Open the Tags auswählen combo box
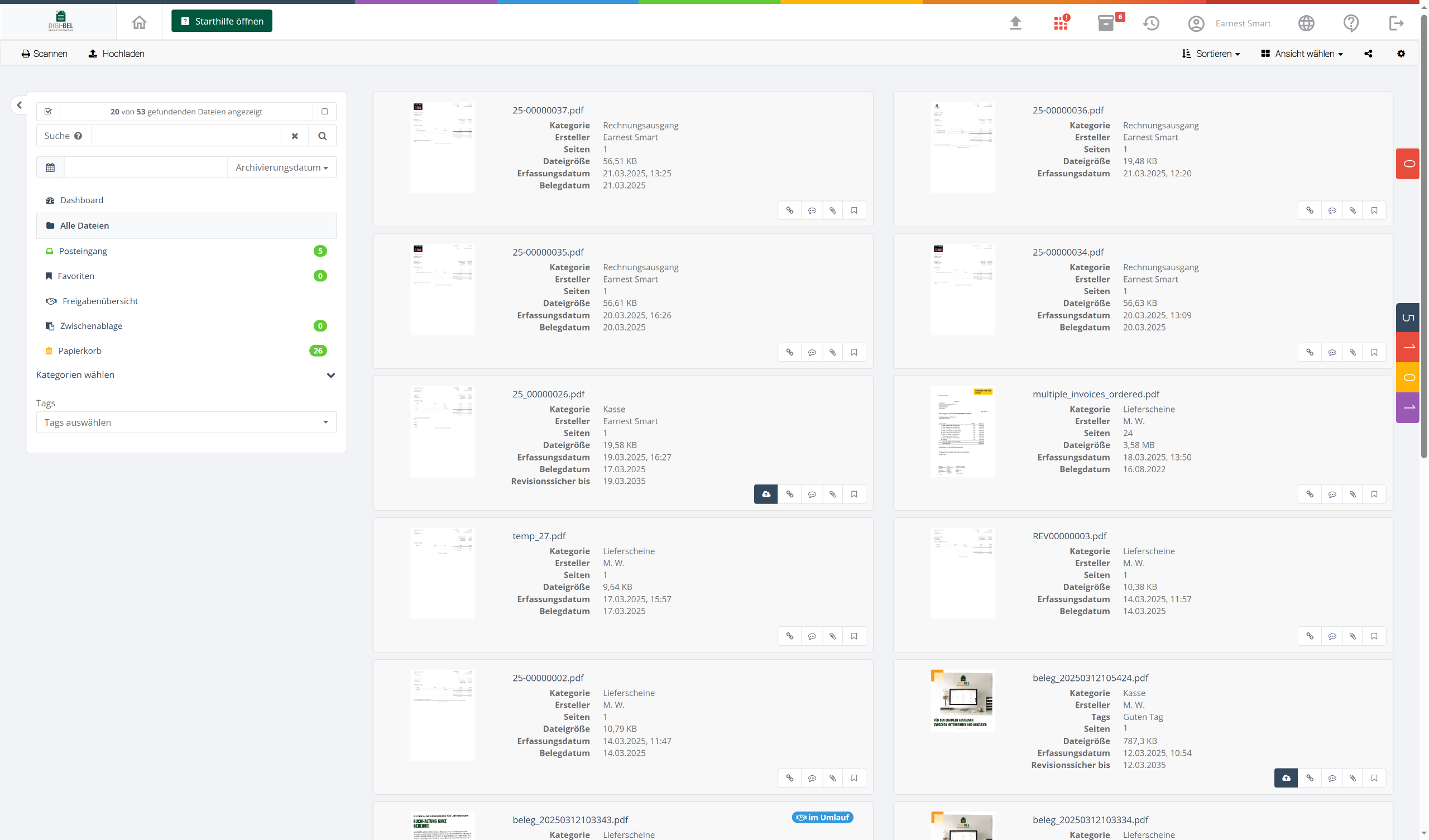This screenshot has width=1429, height=840. point(186,423)
